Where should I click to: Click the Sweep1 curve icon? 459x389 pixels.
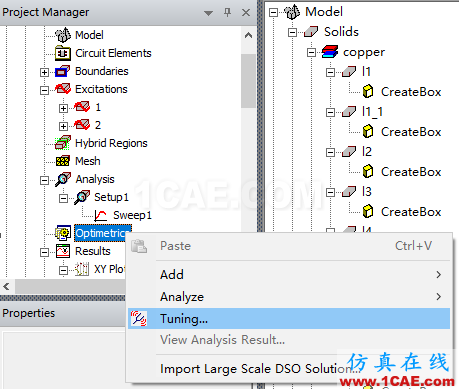tap(100, 215)
